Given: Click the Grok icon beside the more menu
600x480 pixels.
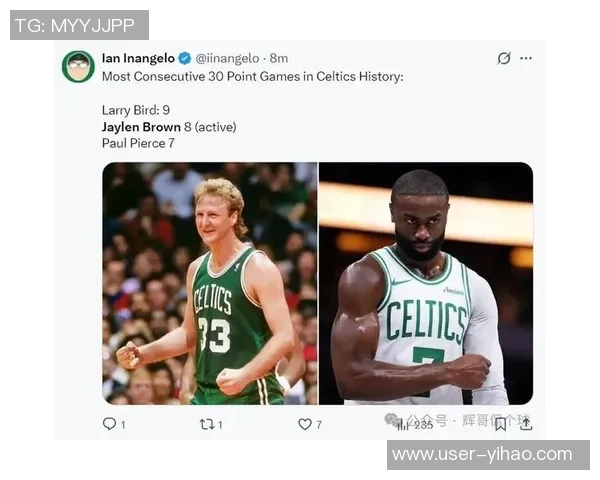Looking at the screenshot, I should [504, 58].
